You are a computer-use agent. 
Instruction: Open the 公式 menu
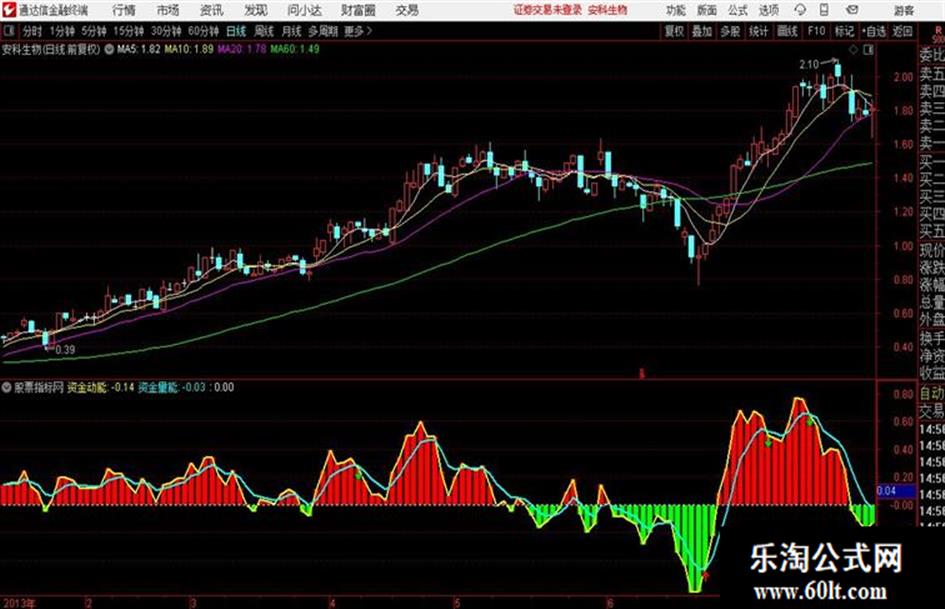pyautogui.click(x=738, y=10)
